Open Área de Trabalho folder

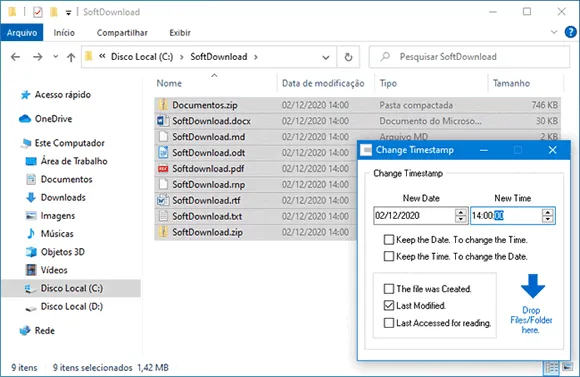(74, 161)
